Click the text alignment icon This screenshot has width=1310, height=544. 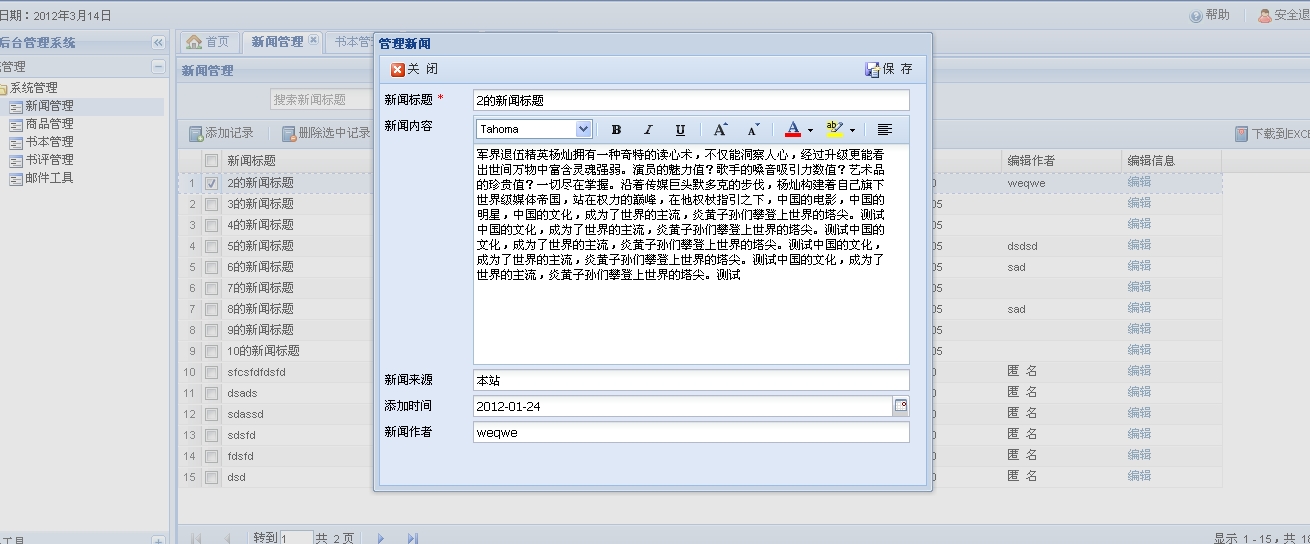[x=884, y=129]
